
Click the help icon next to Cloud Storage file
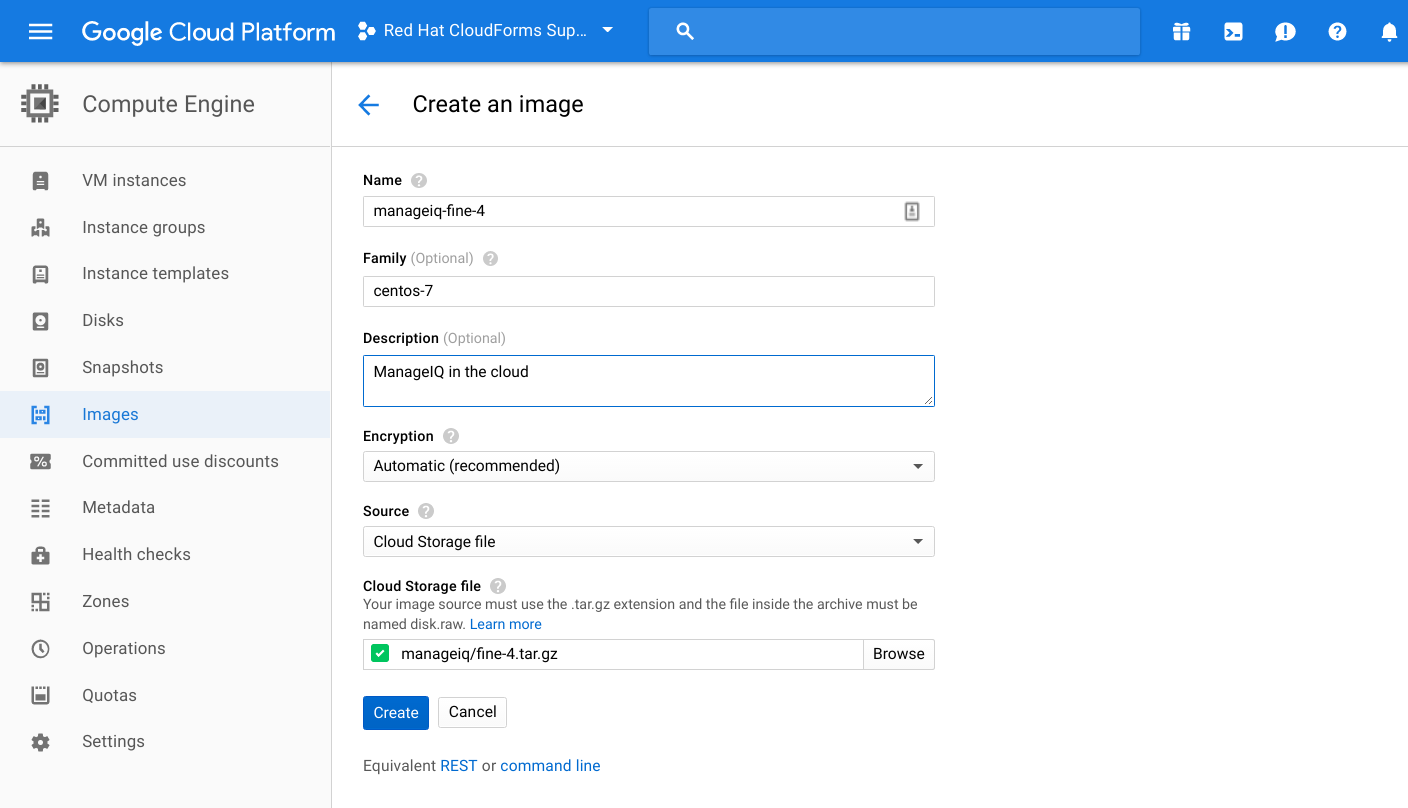coord(498,586)
